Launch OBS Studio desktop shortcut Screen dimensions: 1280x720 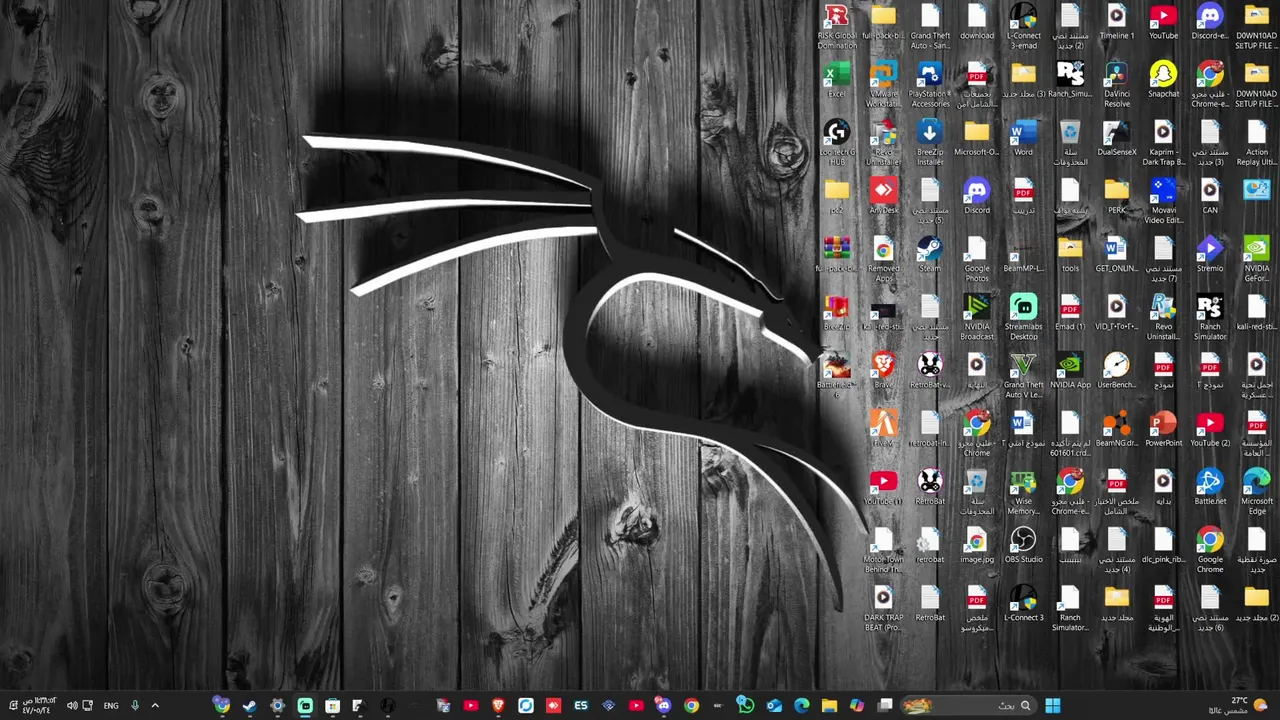pos(1023,545)
